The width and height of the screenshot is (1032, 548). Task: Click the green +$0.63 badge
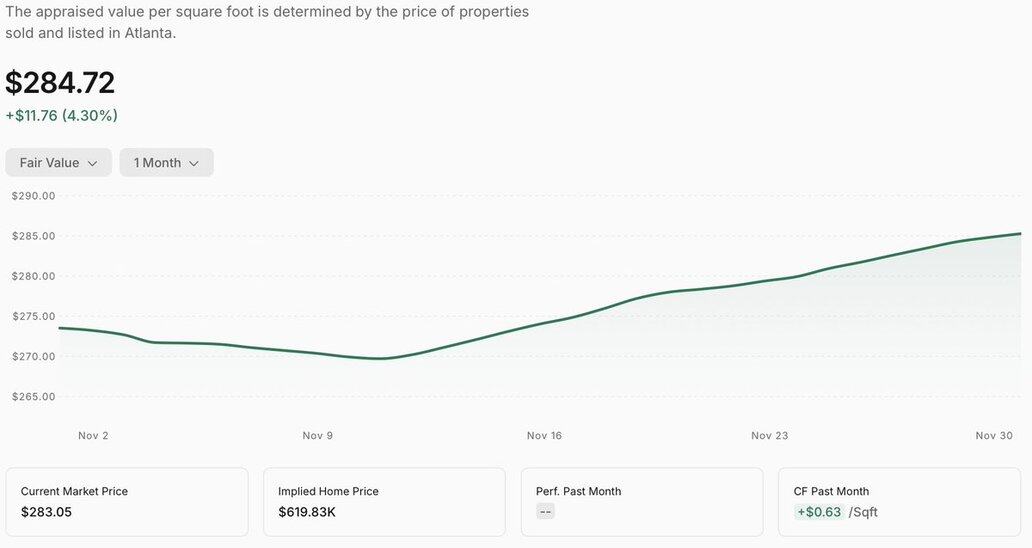(x=818, y=513)
